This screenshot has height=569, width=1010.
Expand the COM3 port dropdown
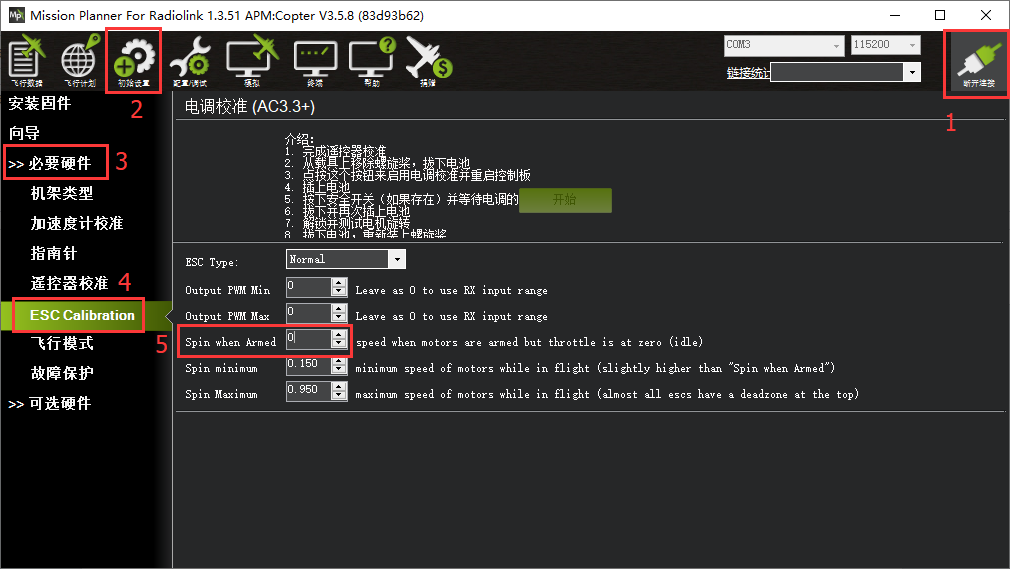coord(784,45)
